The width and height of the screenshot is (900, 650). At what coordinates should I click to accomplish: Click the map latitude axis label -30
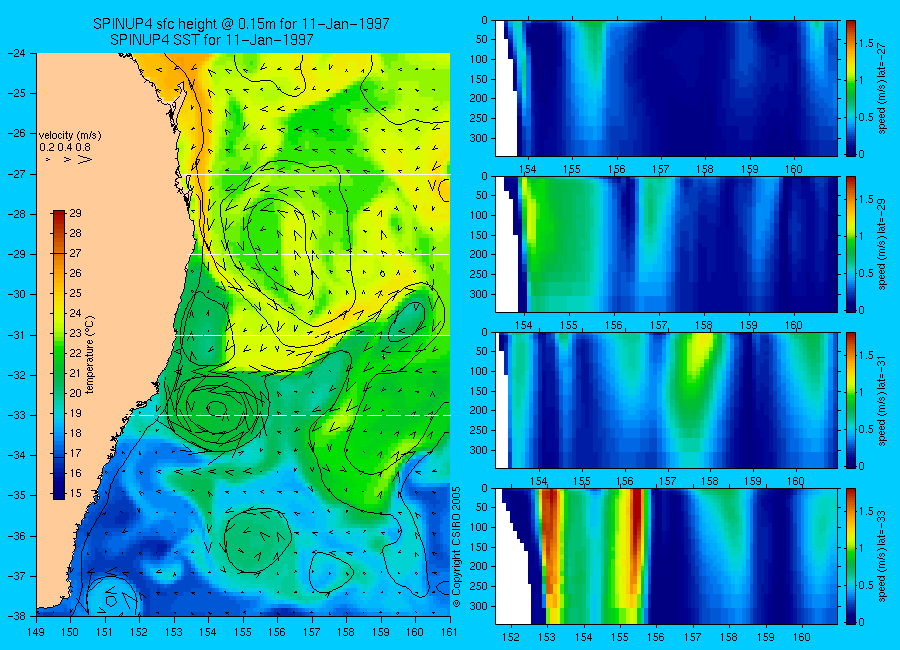pos(16,294)
